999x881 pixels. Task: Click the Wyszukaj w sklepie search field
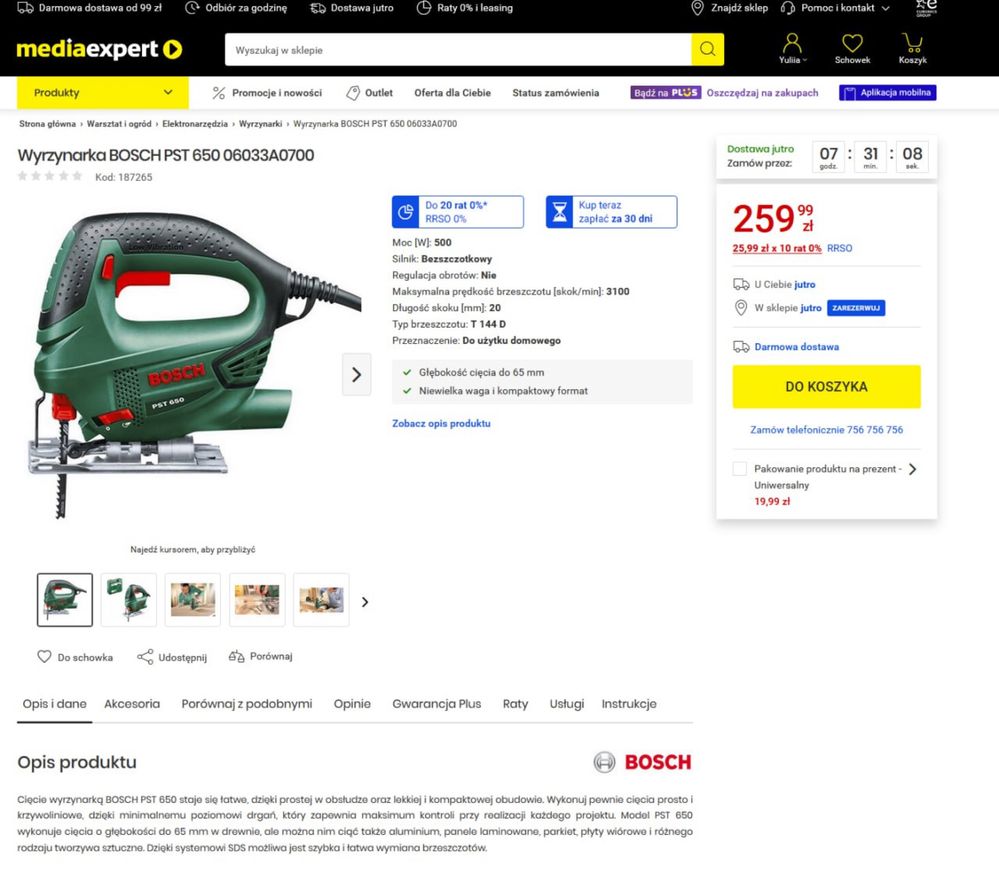point(458,50)
